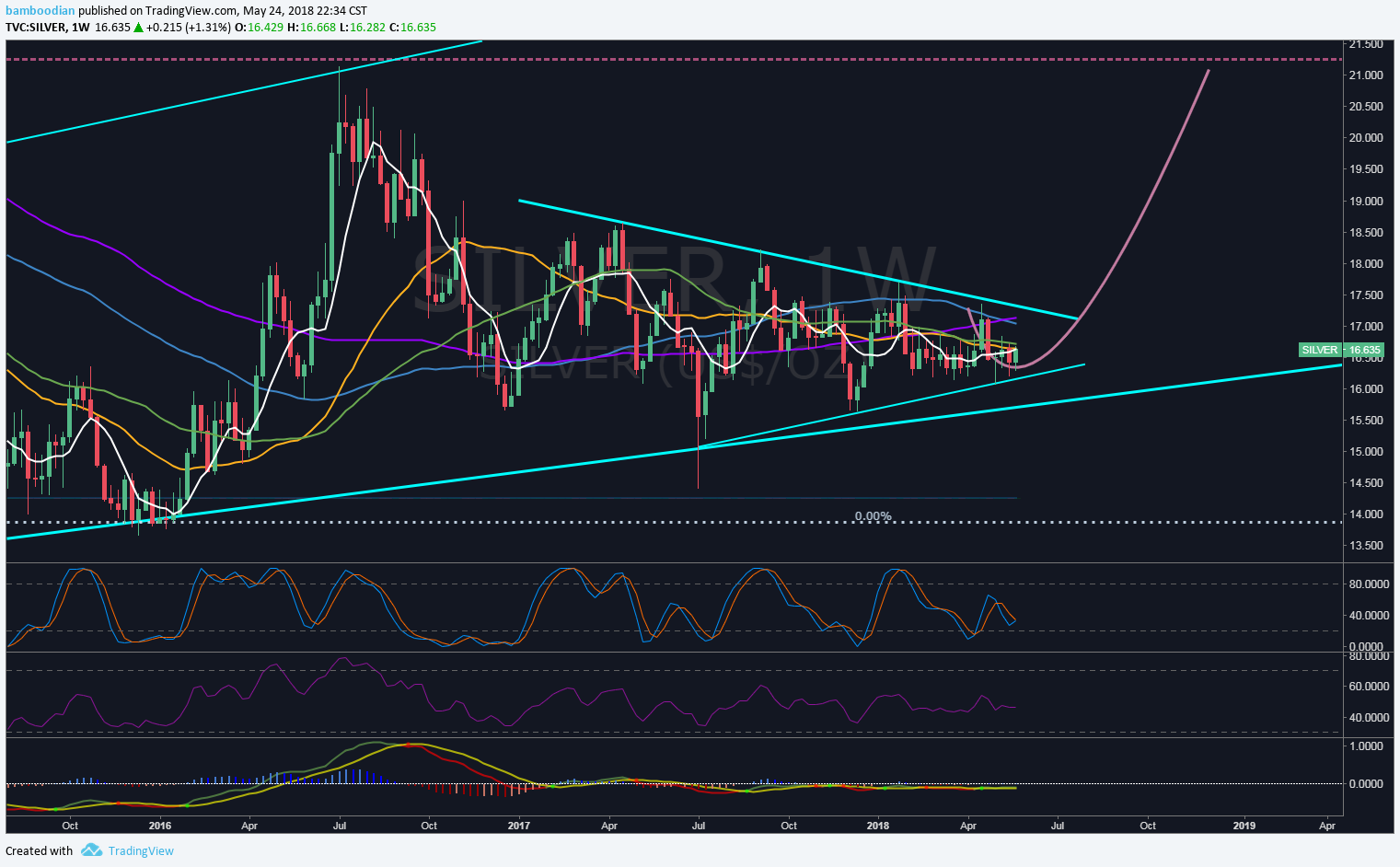Click the 14.000 price axis label
This screenshot has width=1400, height=867.
pyautogui.click(x=1365, y=514)
